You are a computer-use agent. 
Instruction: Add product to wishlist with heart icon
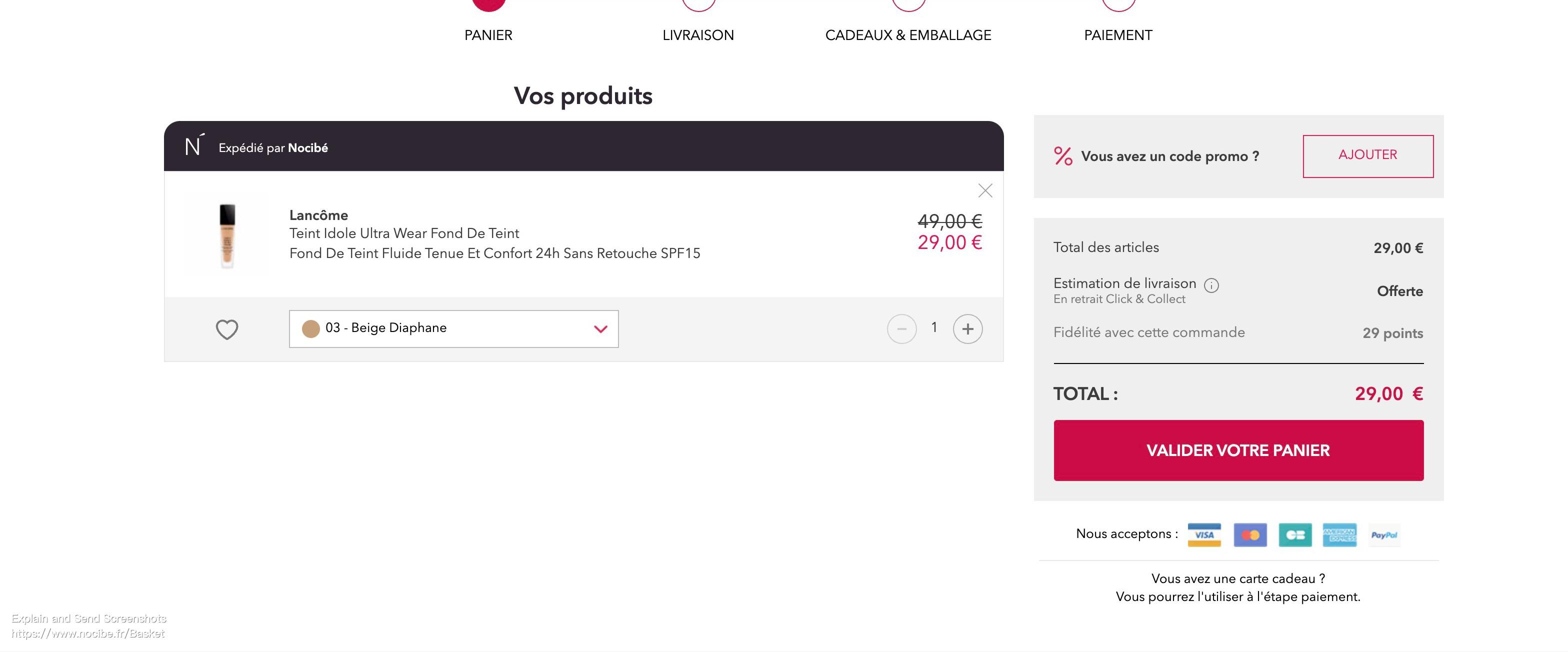[x=227, y=329]
